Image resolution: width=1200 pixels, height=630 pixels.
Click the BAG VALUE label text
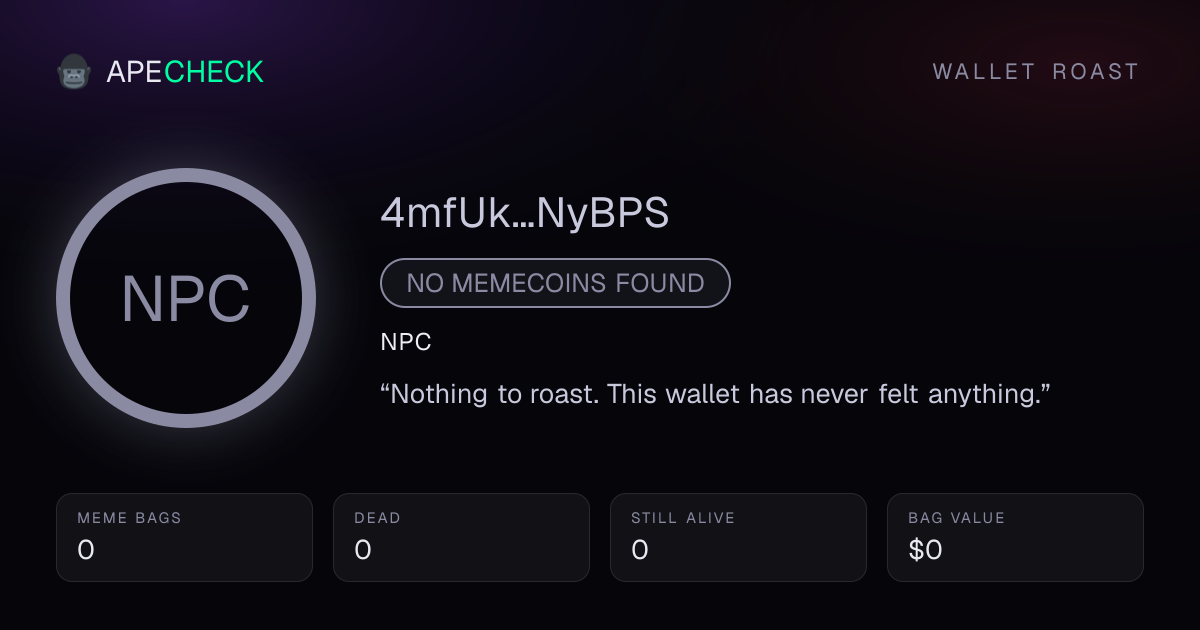coord(956,518)
